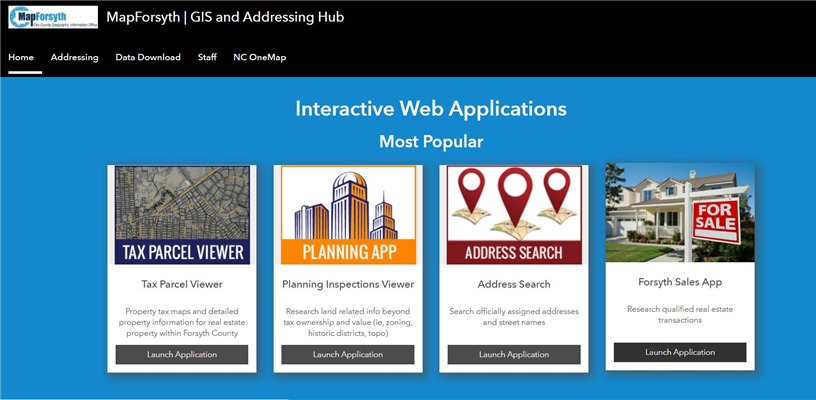
Task: Open the Staff tab
Action: [x=207, y=57]
